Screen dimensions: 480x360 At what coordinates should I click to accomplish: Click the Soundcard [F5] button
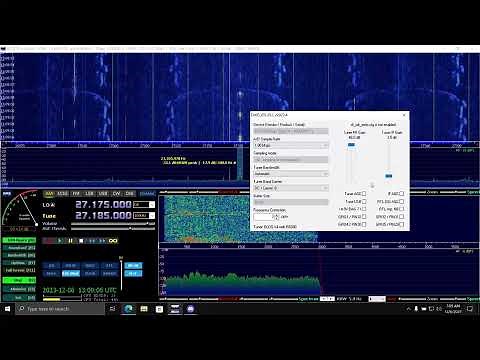(19, 248)
